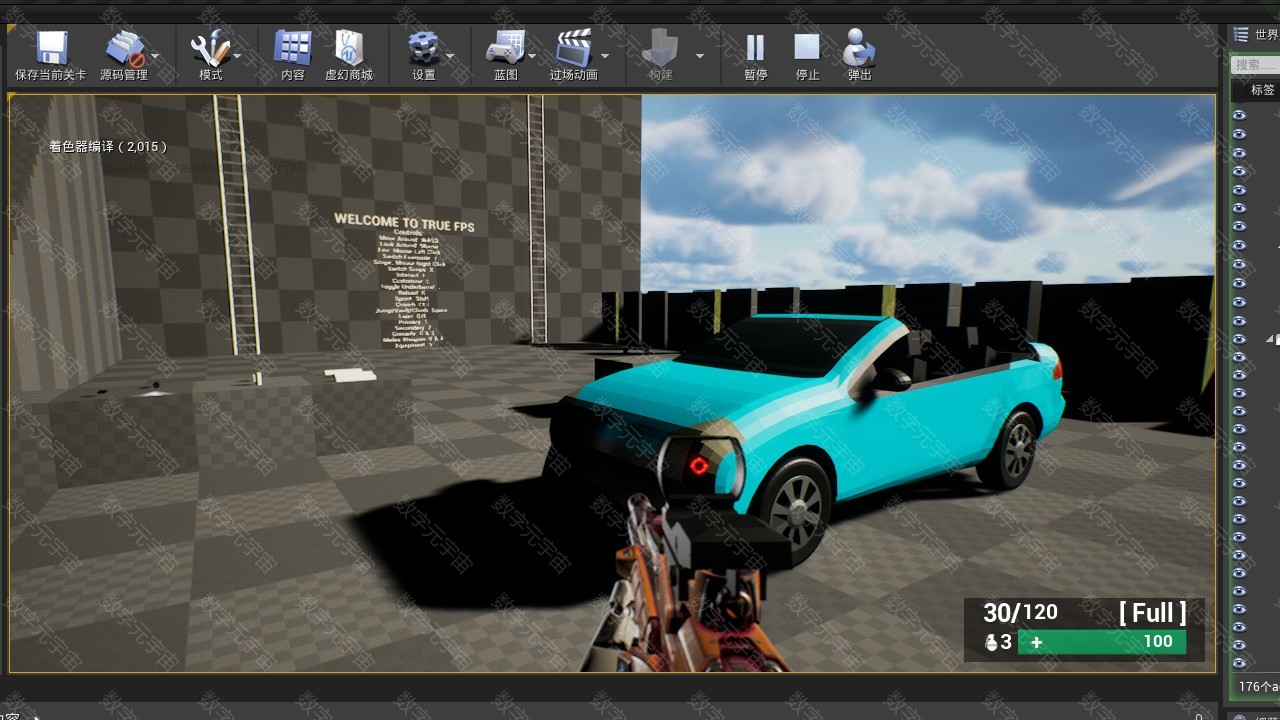Open the Unreal Marketplace (虚幻商城) icon
This screenshot has height=720, width=1280.
348,48
